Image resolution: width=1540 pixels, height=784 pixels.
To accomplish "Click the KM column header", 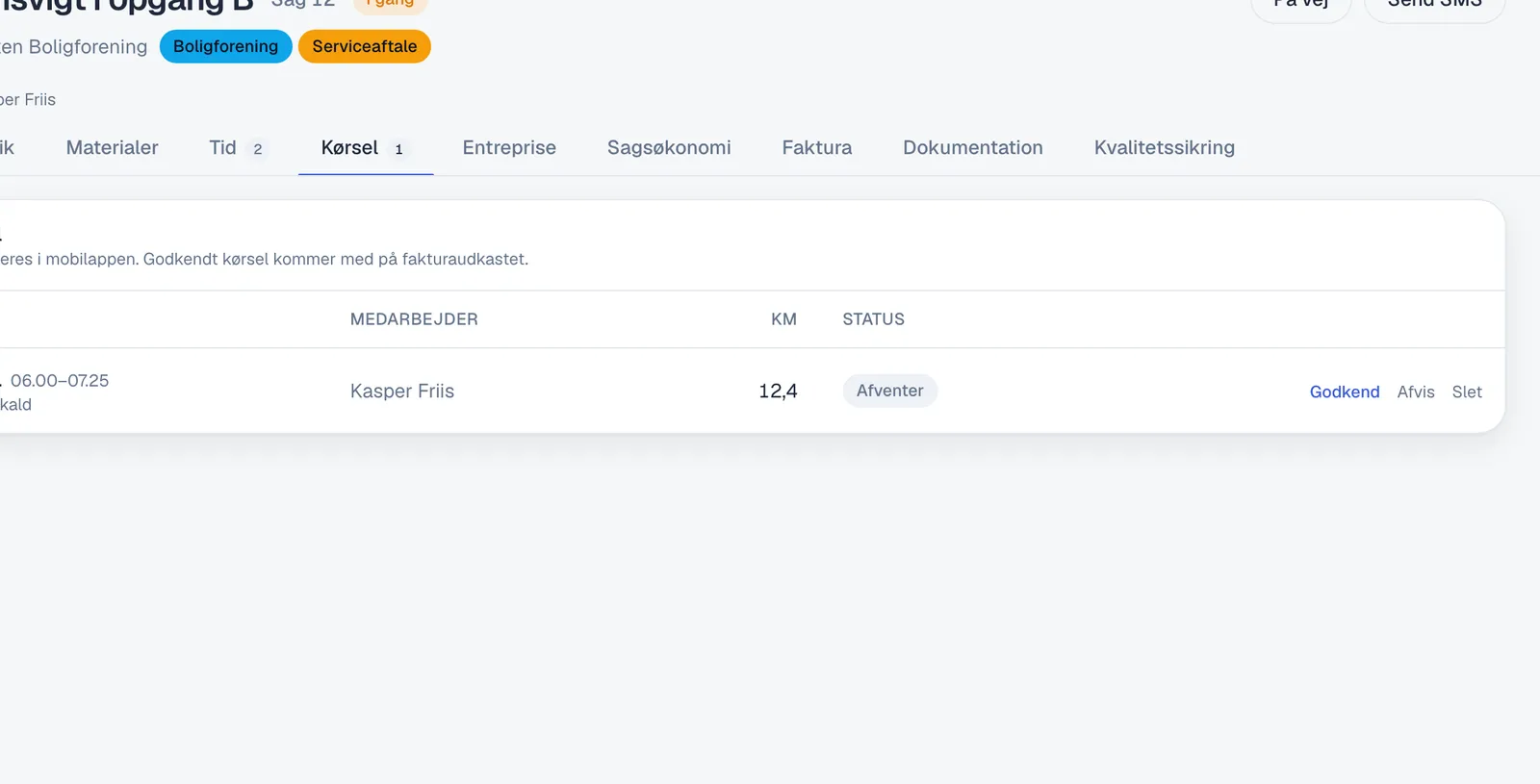I will tap(783, 319).
